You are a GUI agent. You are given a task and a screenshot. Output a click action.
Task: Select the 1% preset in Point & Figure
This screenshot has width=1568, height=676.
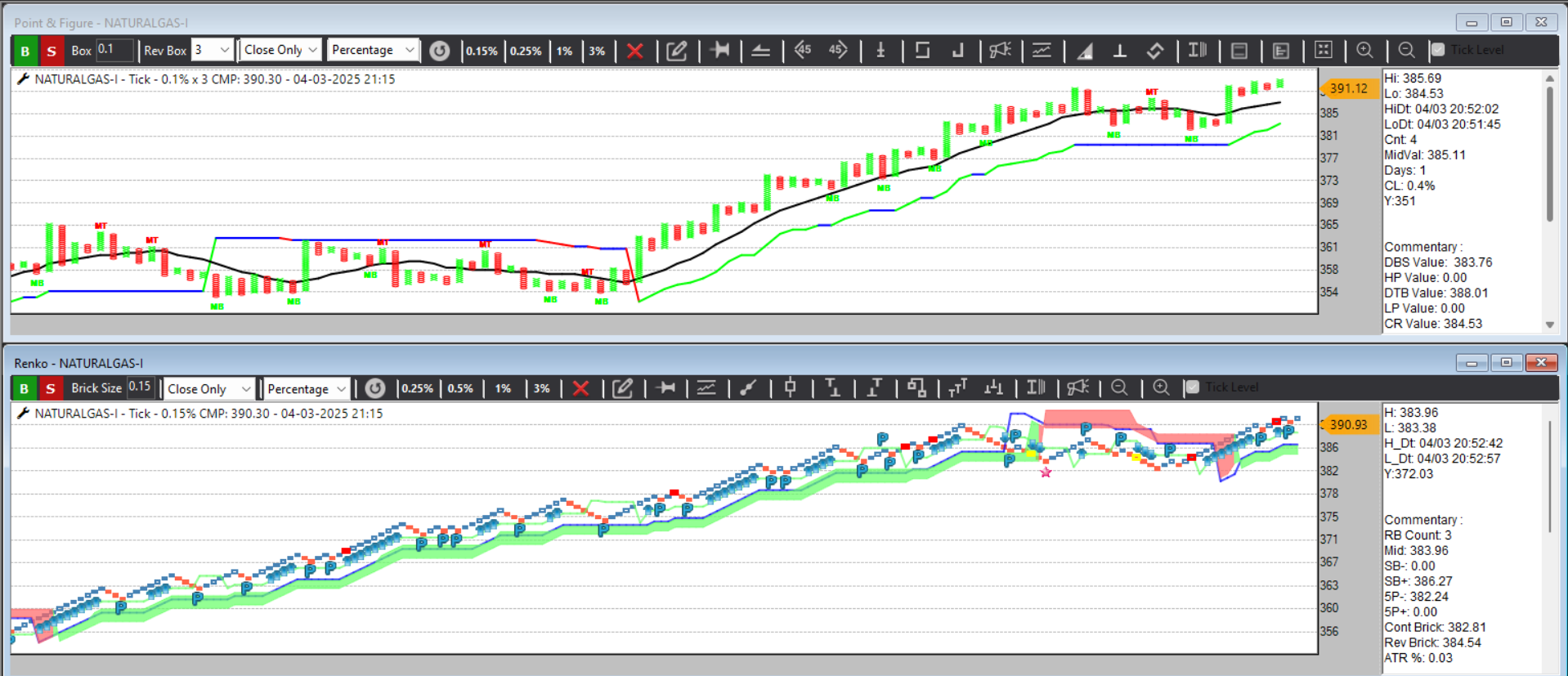coord(565,51)
